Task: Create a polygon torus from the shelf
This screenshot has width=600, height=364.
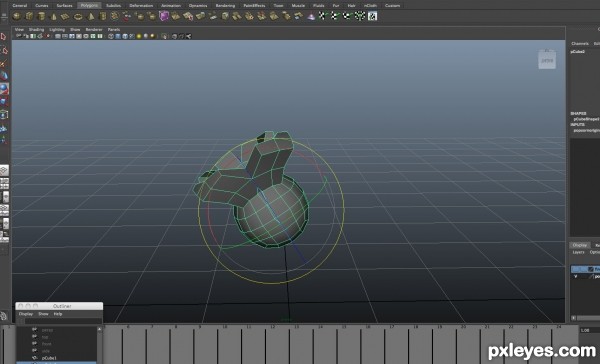Action: 78,16
